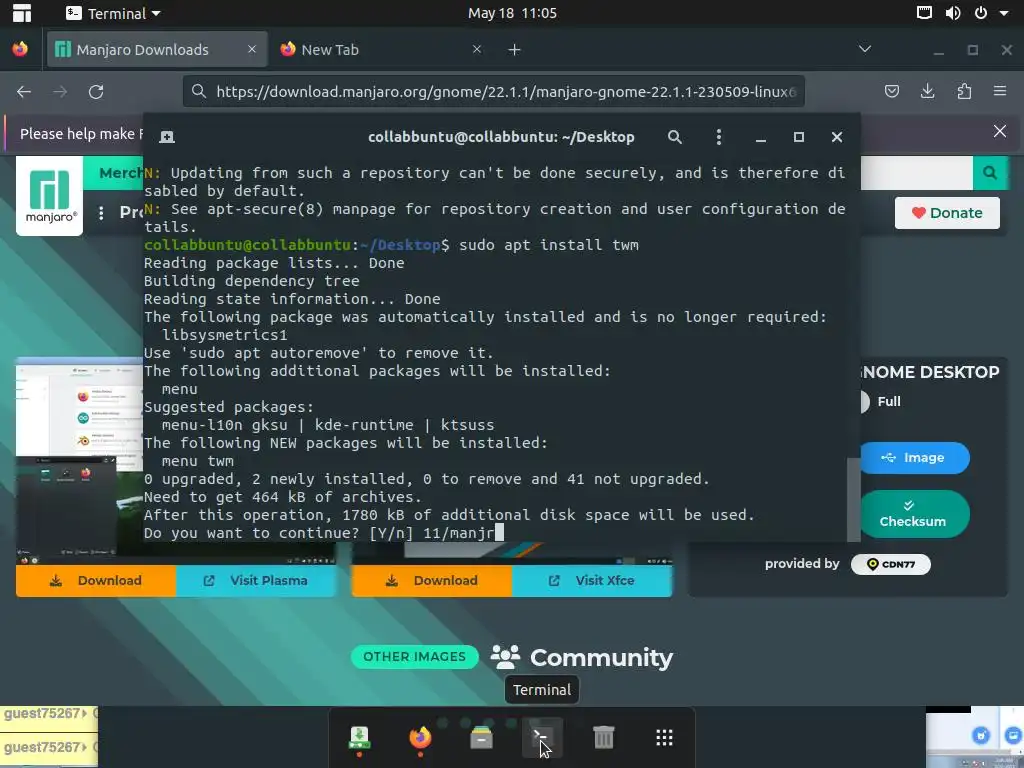Open the terminal search icon

pos(675,137)
